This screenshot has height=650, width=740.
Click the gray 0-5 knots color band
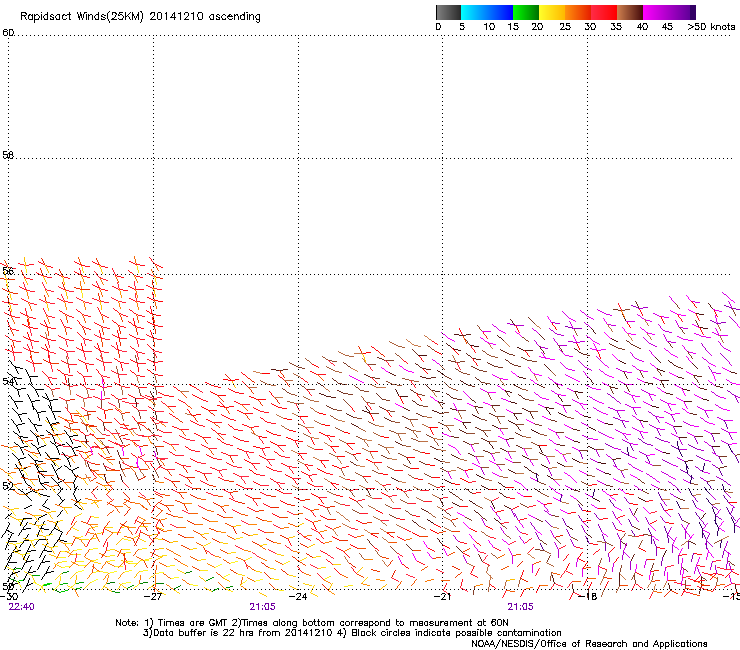(448, 12)
